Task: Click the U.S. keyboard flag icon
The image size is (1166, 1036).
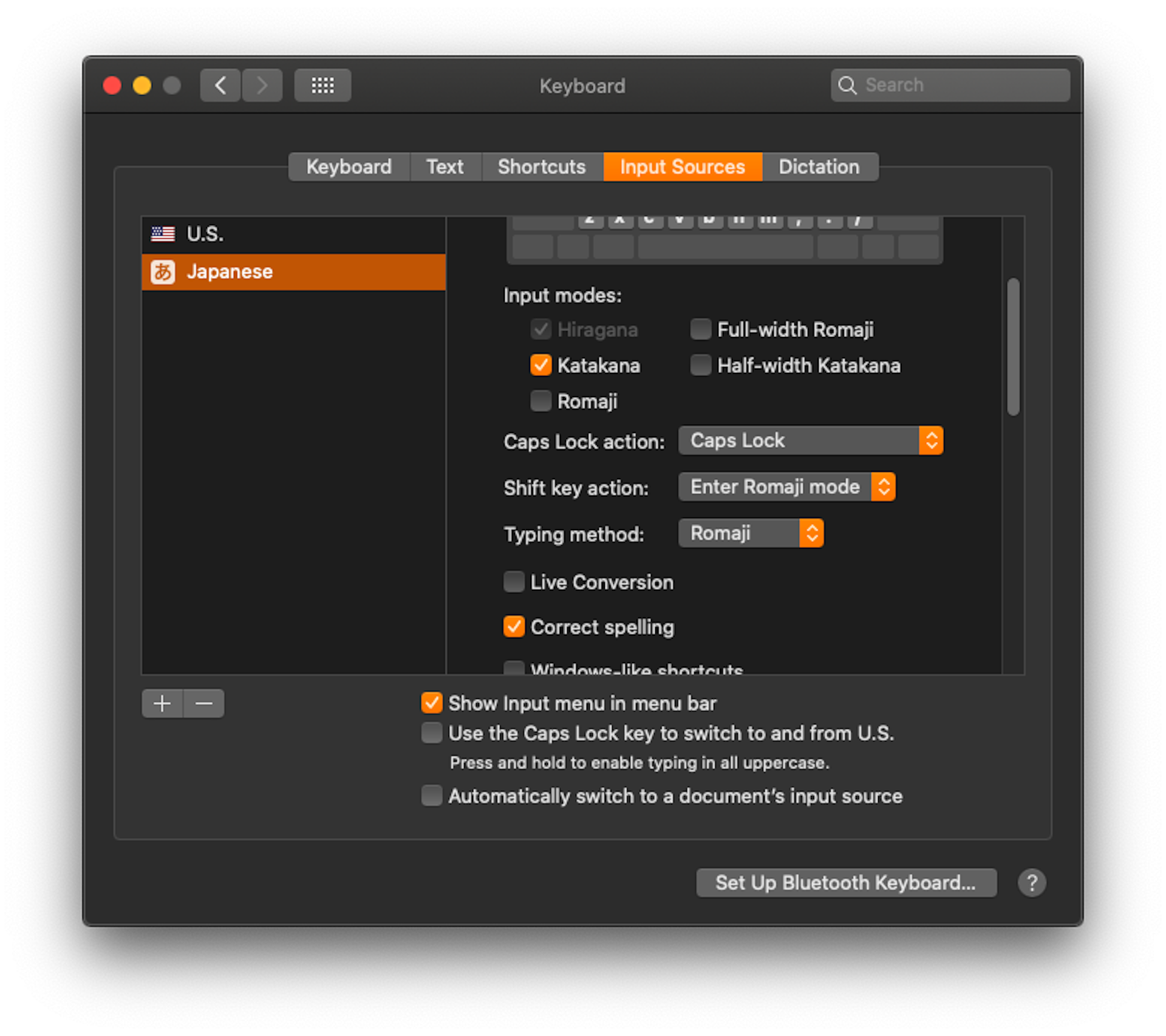Action: tap(163, 233)
